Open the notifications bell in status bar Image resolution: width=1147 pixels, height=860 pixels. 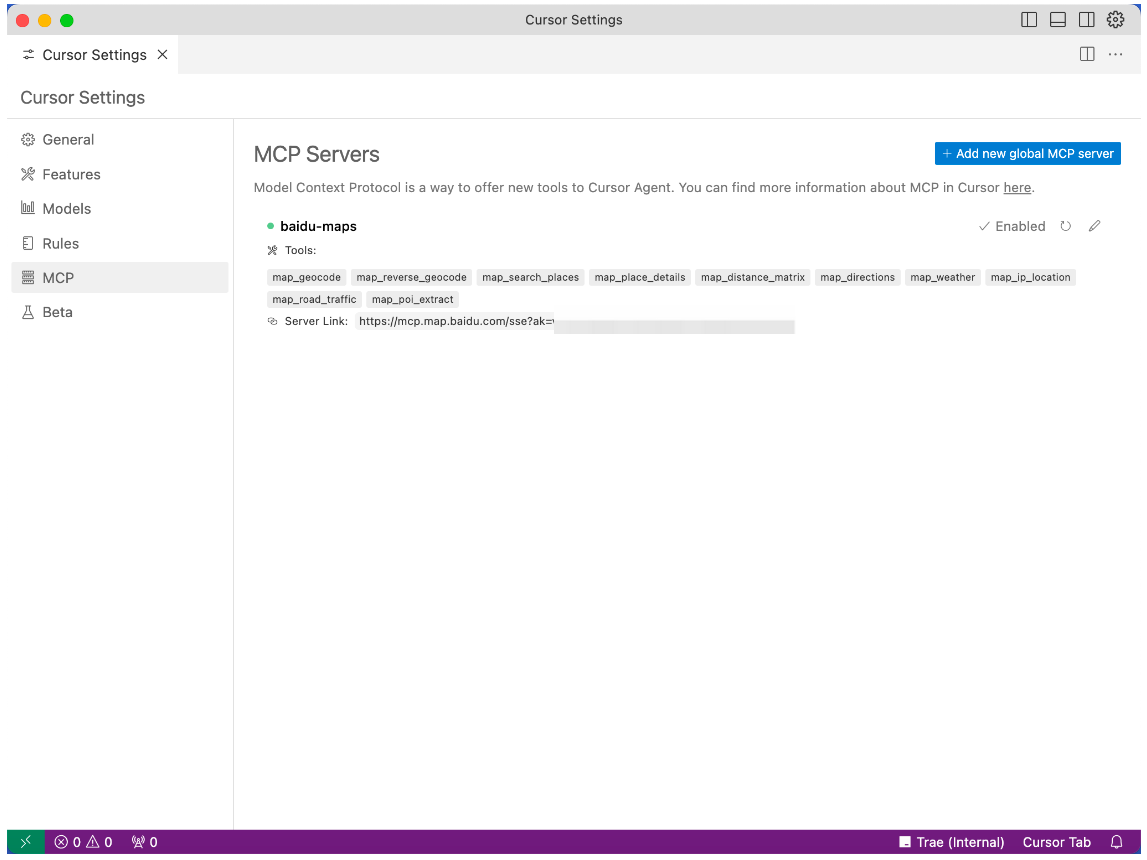[1117, 842]
